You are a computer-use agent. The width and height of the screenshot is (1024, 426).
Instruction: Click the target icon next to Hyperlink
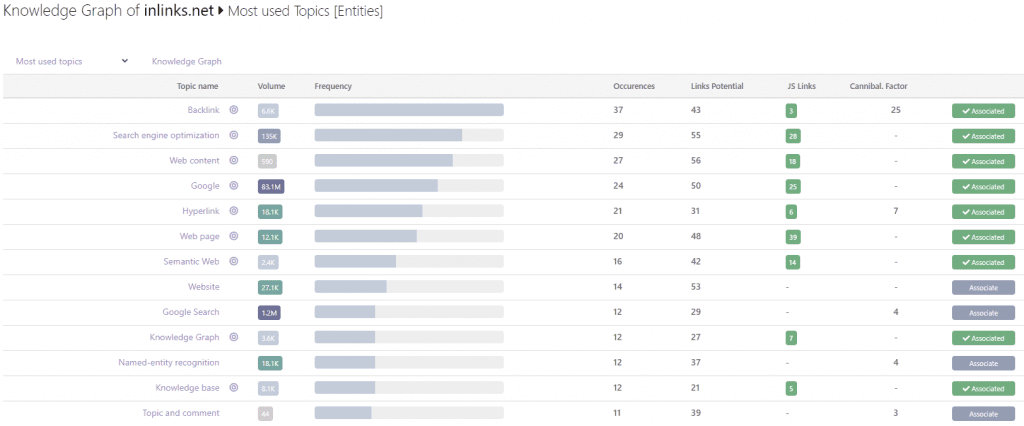234,212
